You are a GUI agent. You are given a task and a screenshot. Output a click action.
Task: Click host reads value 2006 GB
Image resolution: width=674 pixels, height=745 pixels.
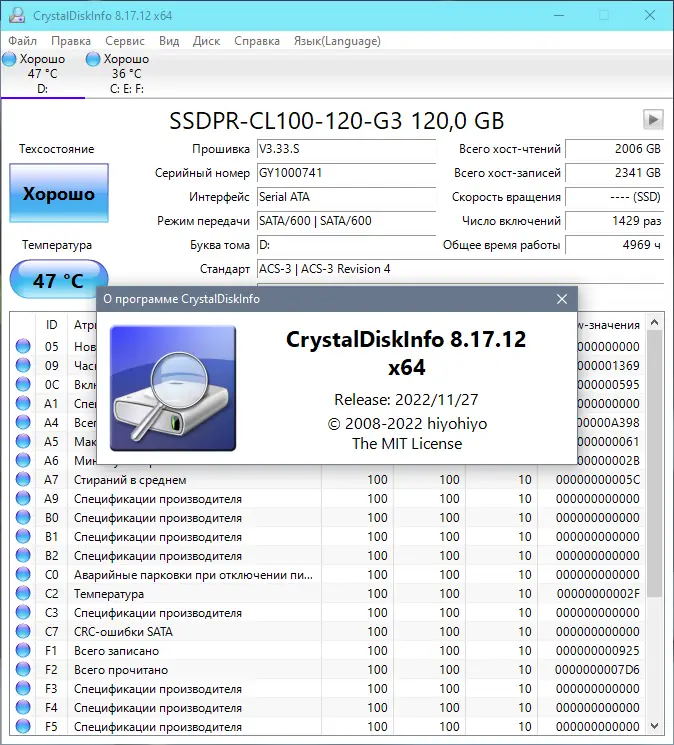click(x=614, y=149)
